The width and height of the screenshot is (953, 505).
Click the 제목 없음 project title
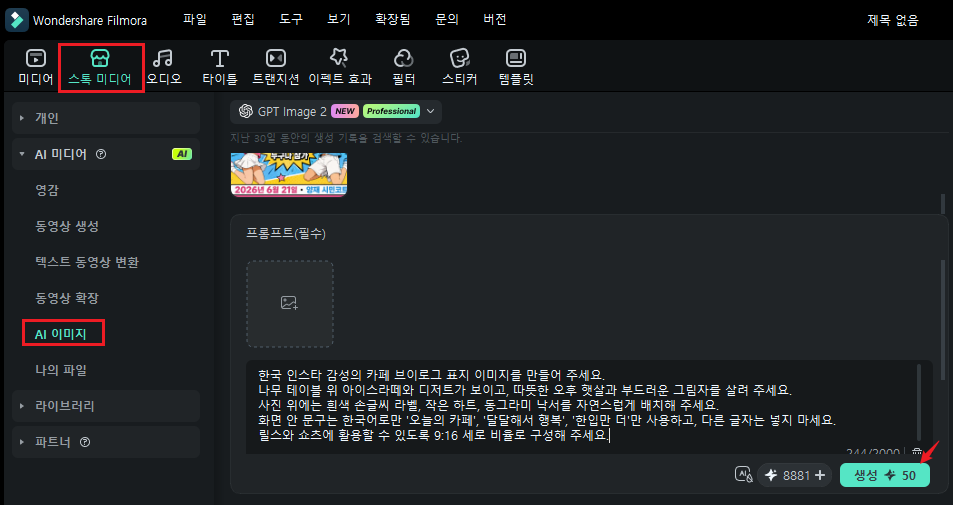pyautogui.click(x=892, y=20)
